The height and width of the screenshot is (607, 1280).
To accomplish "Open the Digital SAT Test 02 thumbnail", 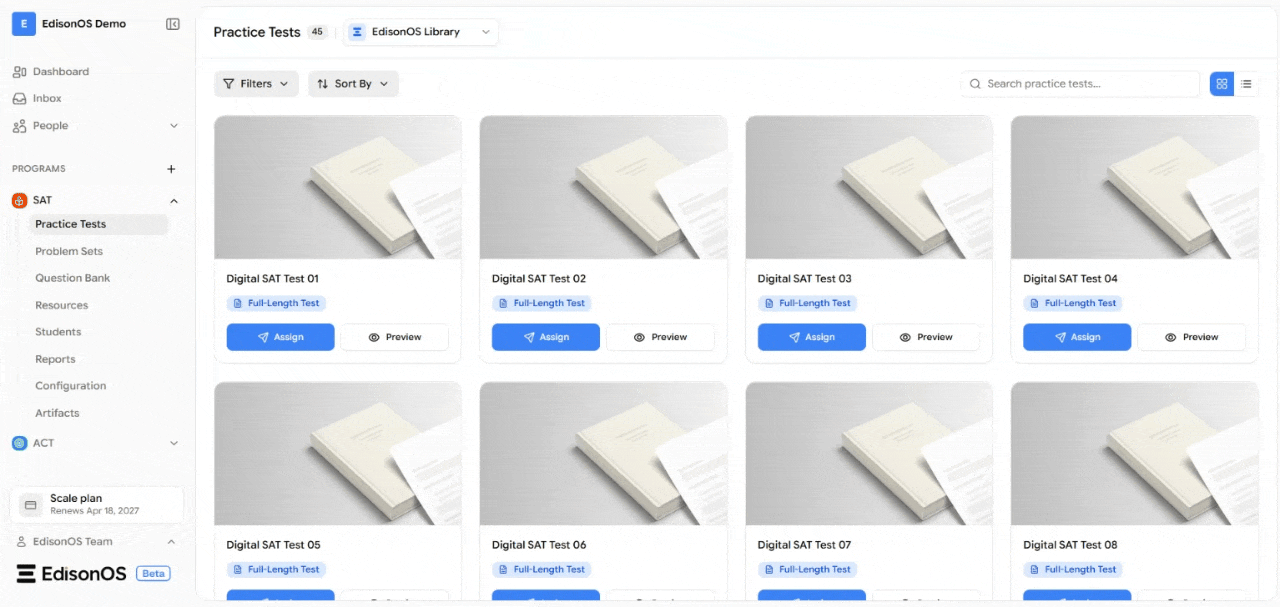I will 603,187.
